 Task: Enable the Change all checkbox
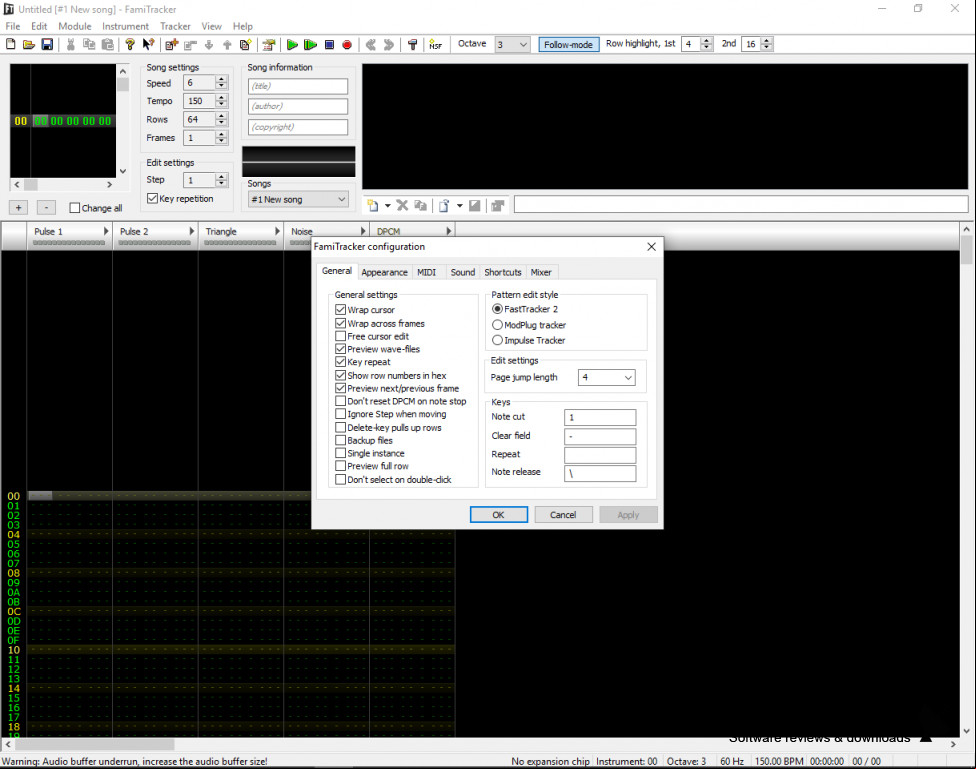tap(75, 208)
